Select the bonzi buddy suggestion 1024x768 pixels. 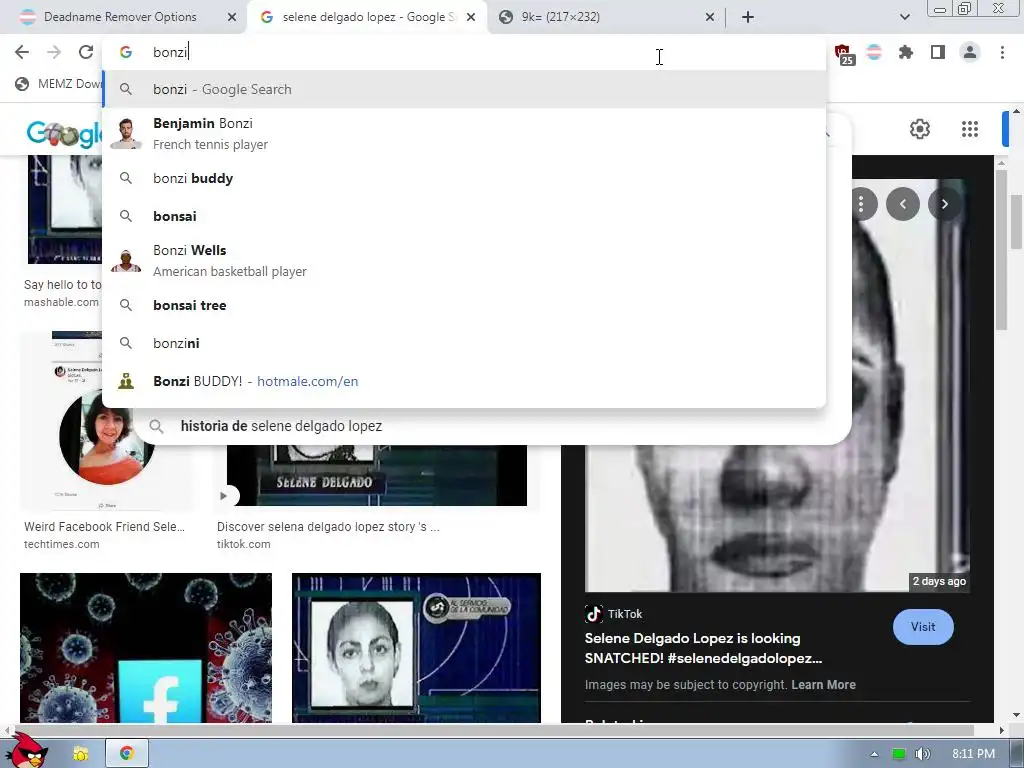464,178
